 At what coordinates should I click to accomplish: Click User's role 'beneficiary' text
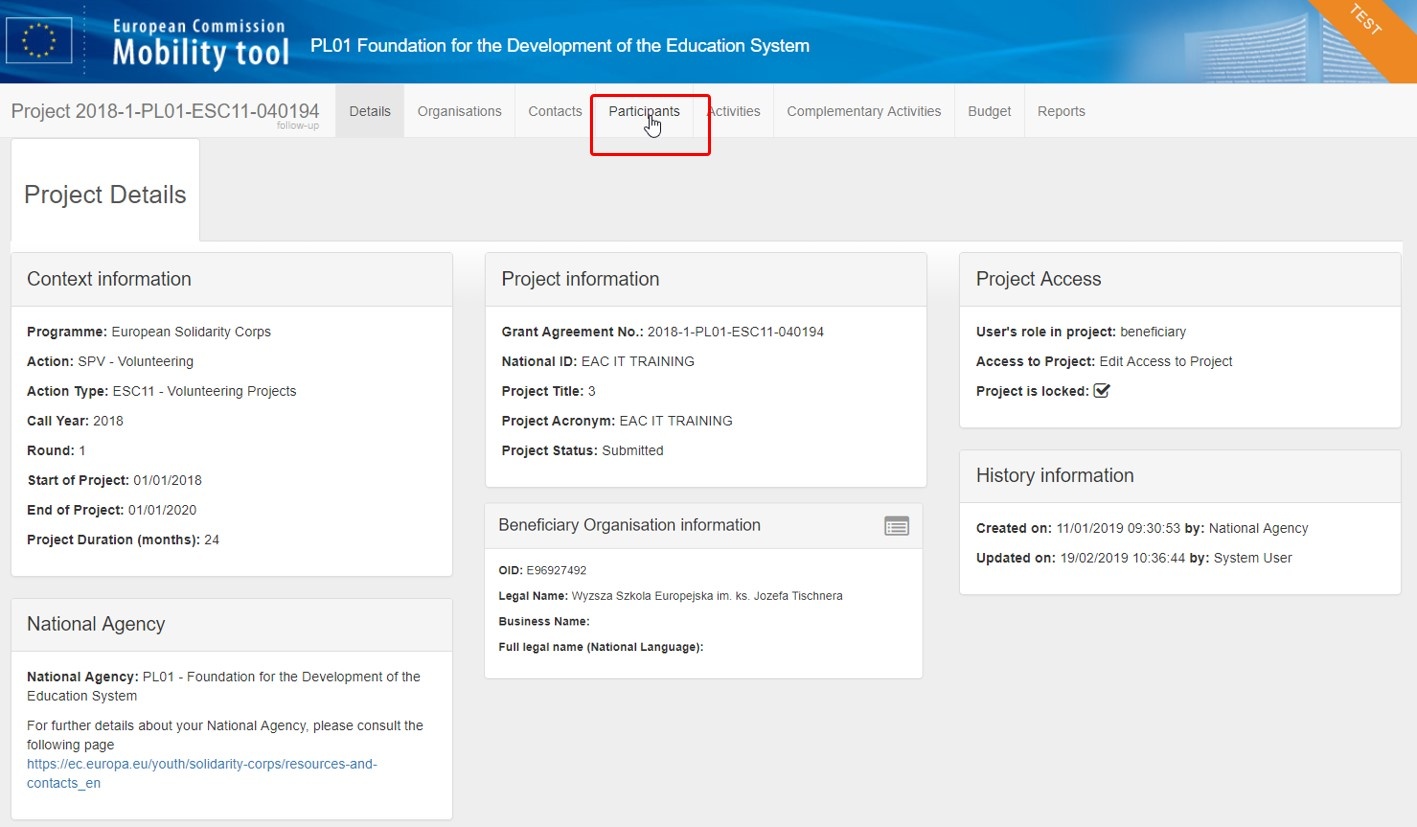click(1153, 331)
